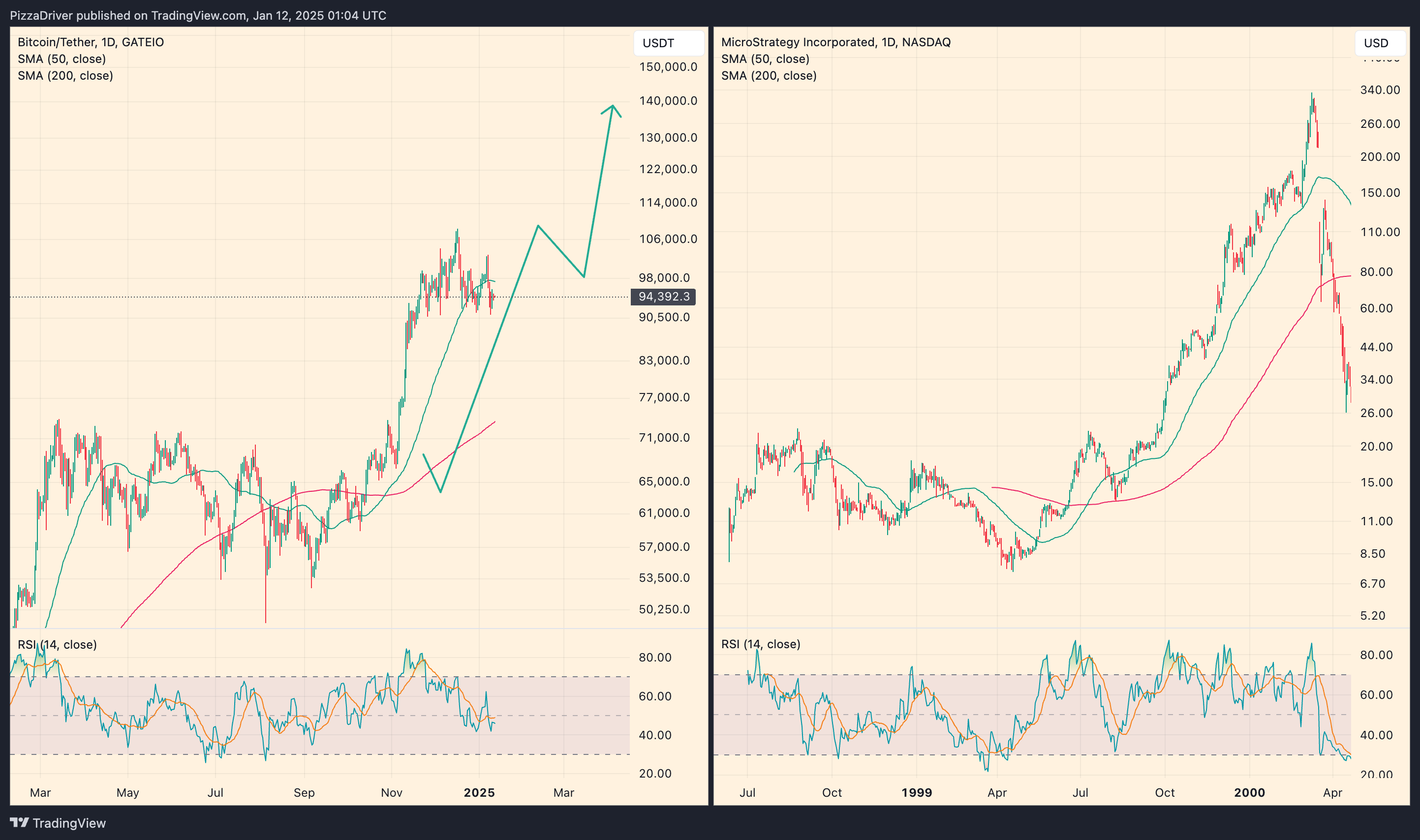The height and width of the screenshot is (840, 1420).
Task: Click the 130,000.0 price axis label
Action: [x=668, y=138]
